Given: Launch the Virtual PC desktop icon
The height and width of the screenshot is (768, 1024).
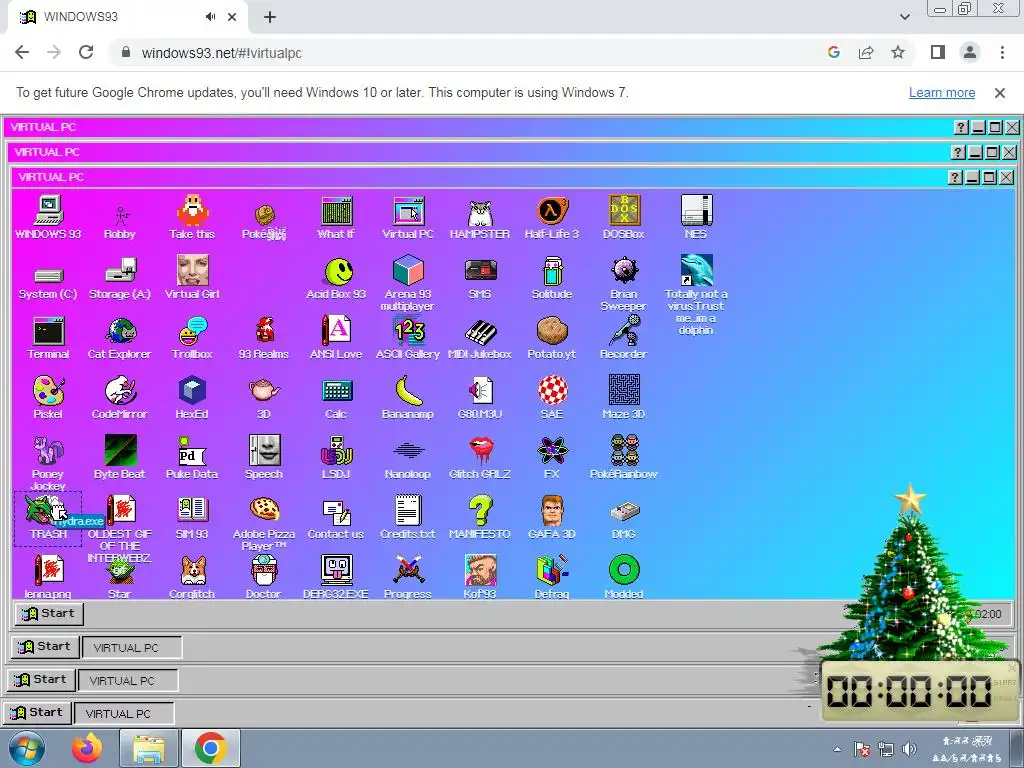Looking at the screenshot, I should coord(408,217).
